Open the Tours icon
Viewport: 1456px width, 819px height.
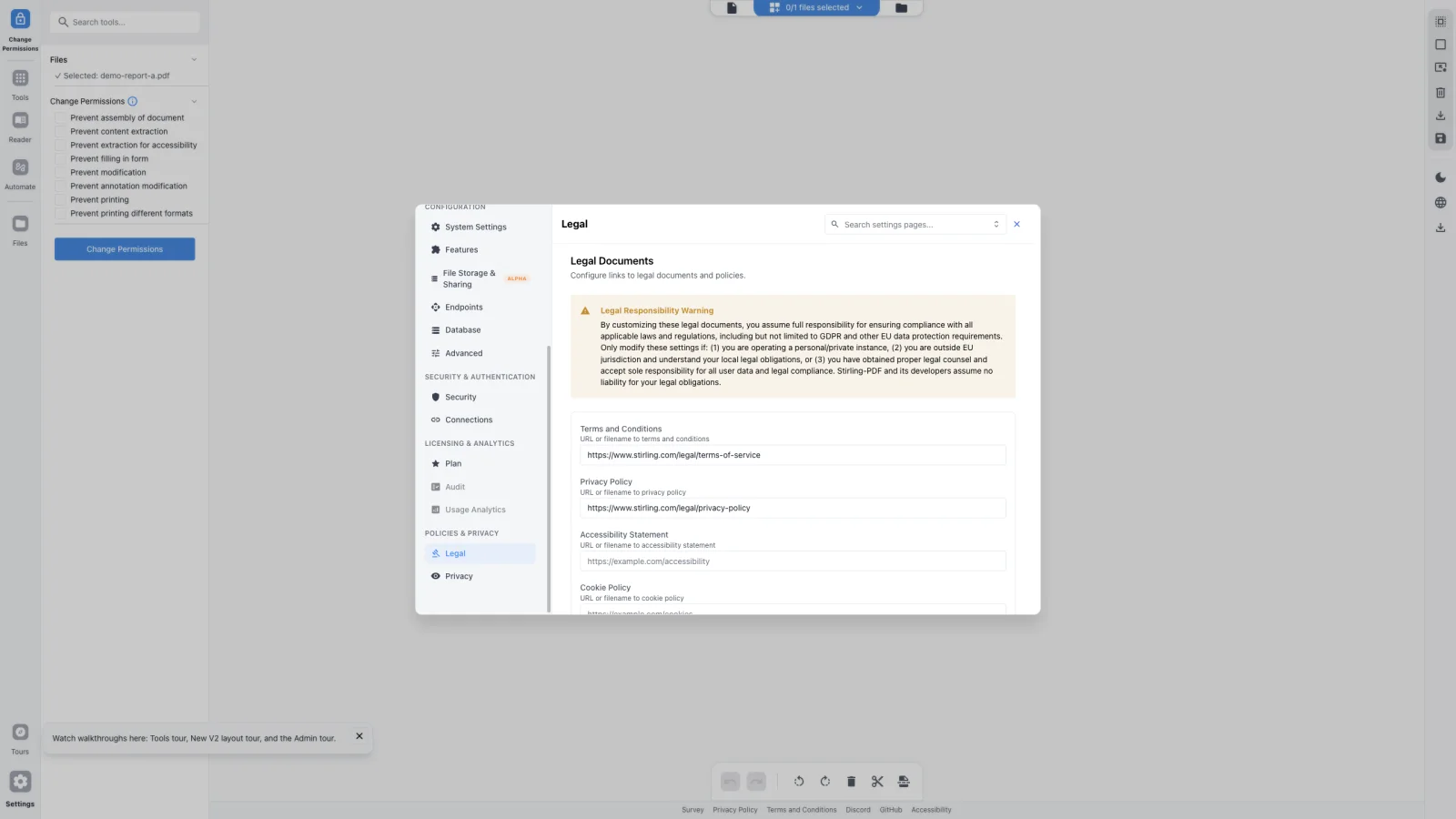click(20, 733)
